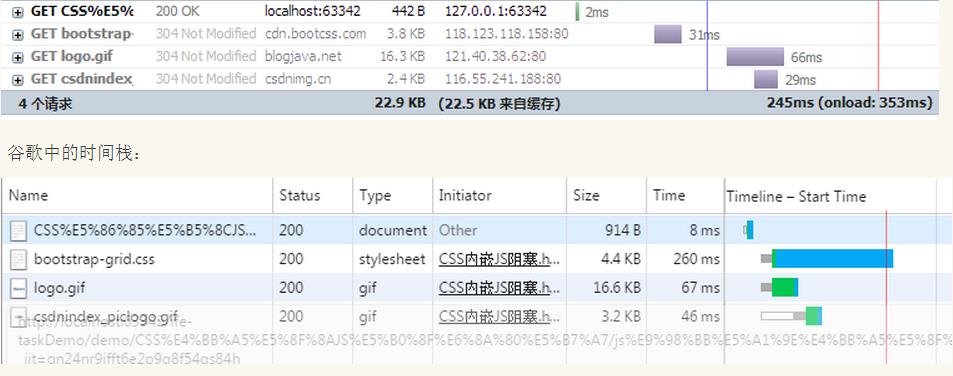This screenshot has width=953, height=376.
Task: Expand the GET bootstrap request details
Action: [18, 34]
